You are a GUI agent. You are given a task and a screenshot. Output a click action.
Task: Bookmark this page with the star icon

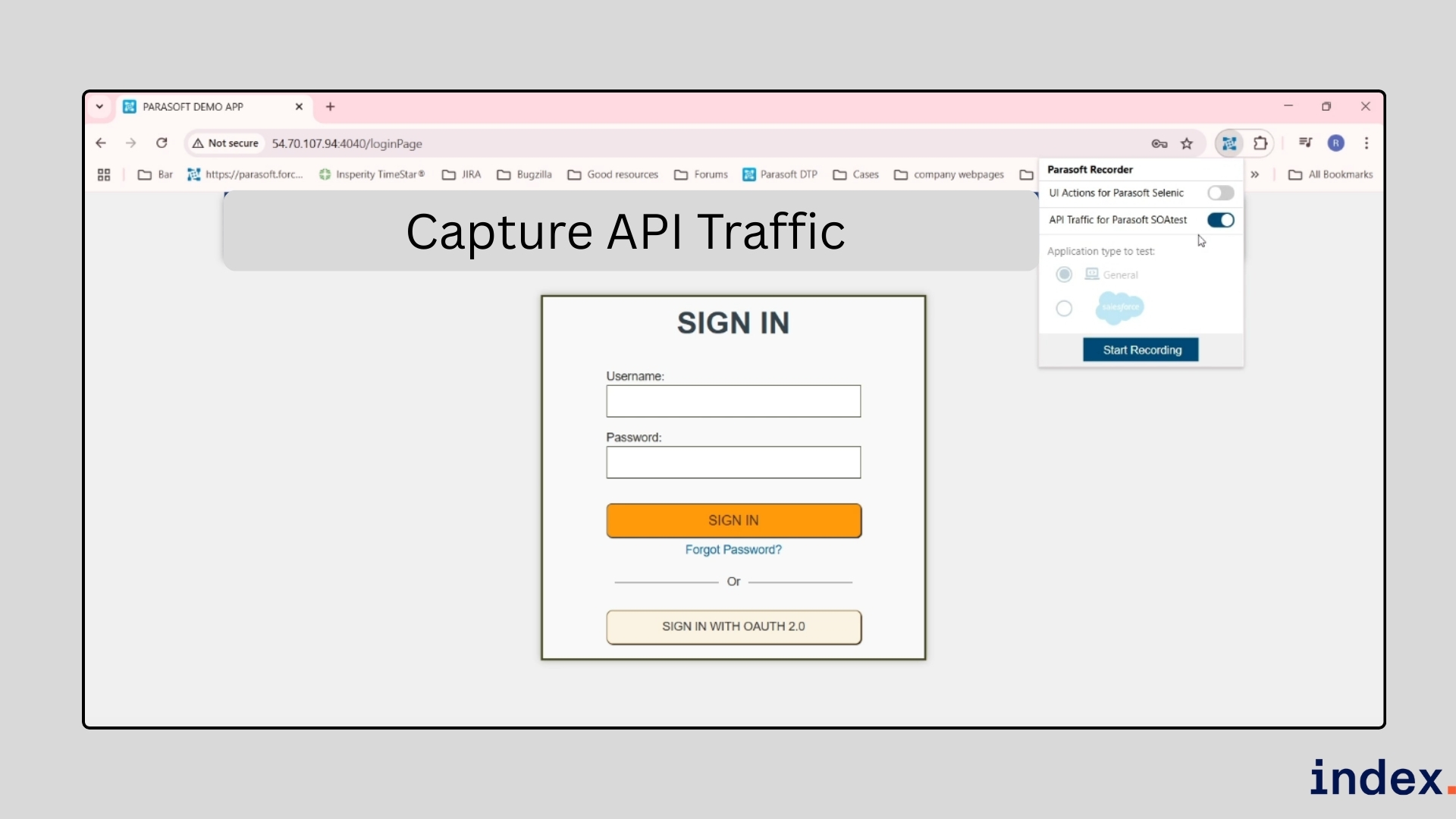[1188, 143]
